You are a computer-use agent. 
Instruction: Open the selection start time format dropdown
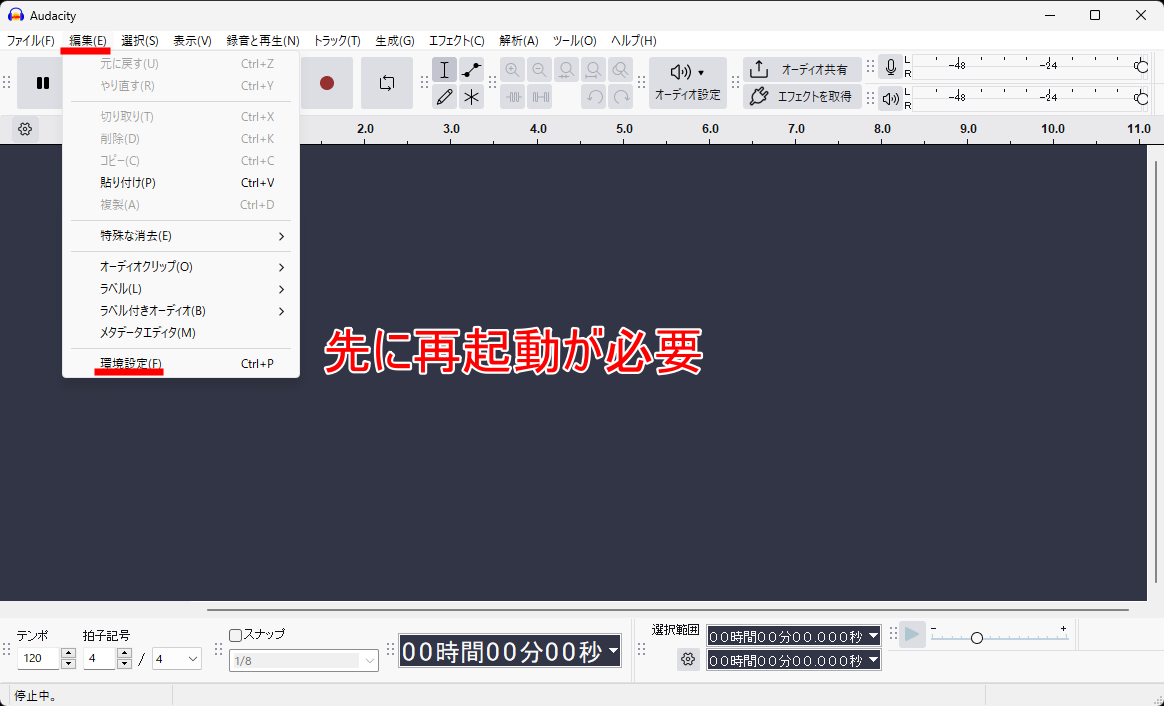pyautogui.click(x=873, y=636)
